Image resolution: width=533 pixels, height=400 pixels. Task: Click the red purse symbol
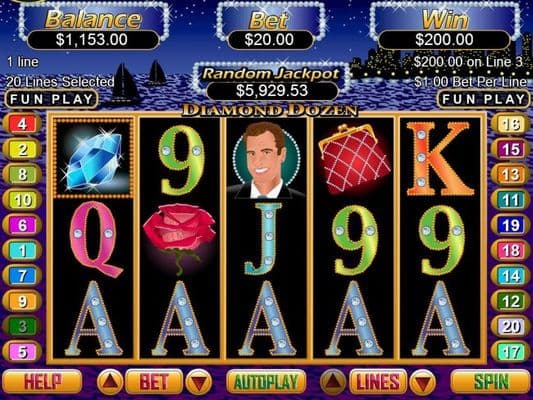tap(354, 159)
